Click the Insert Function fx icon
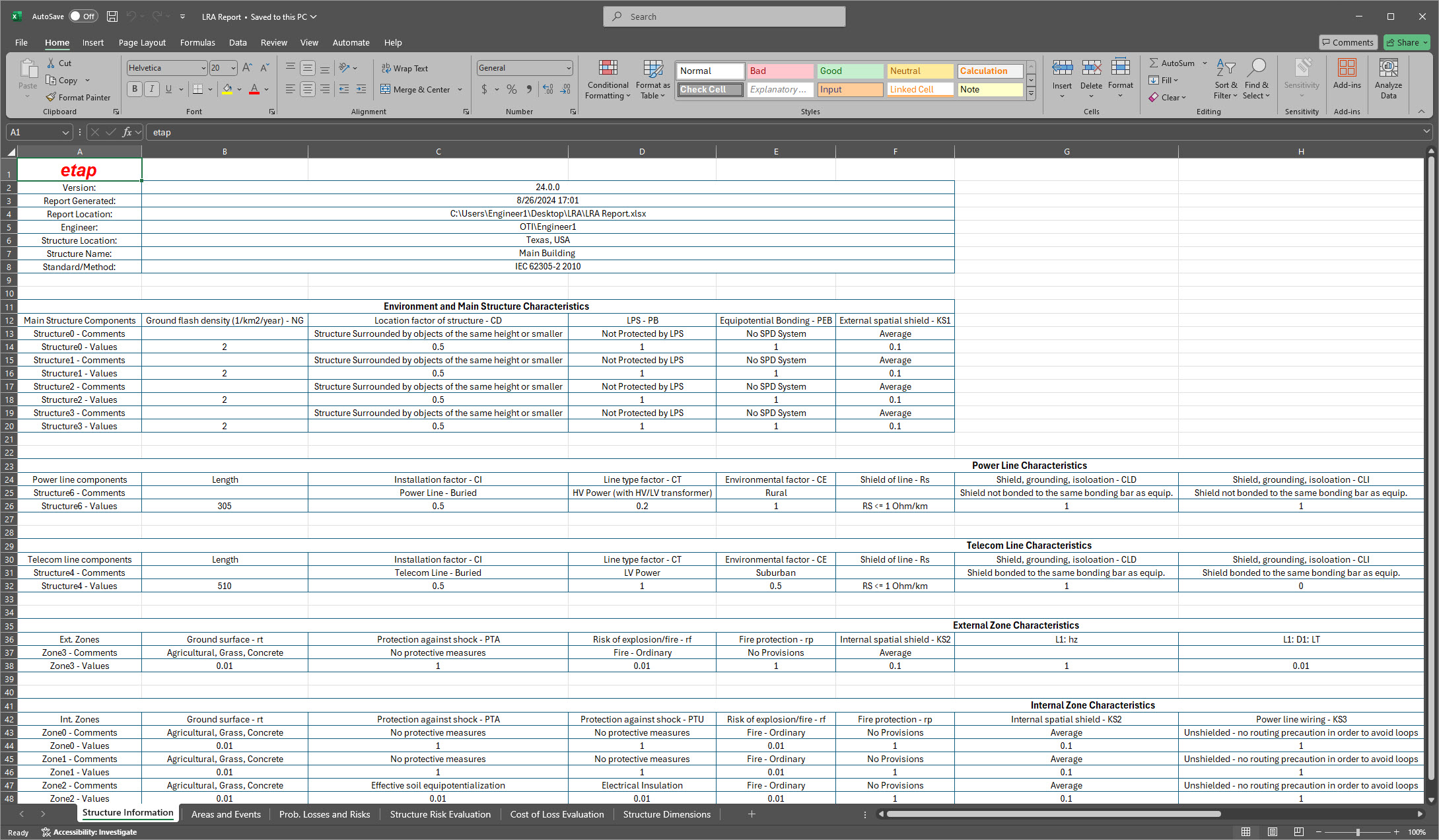Image resolution: width=1439 pixels, height=840 pixels. (127, 132)
